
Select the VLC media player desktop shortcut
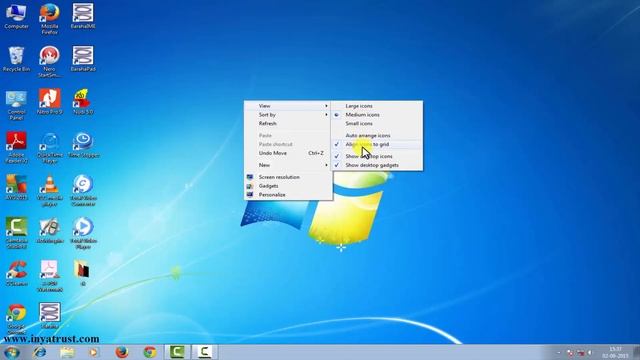[49, 191]
